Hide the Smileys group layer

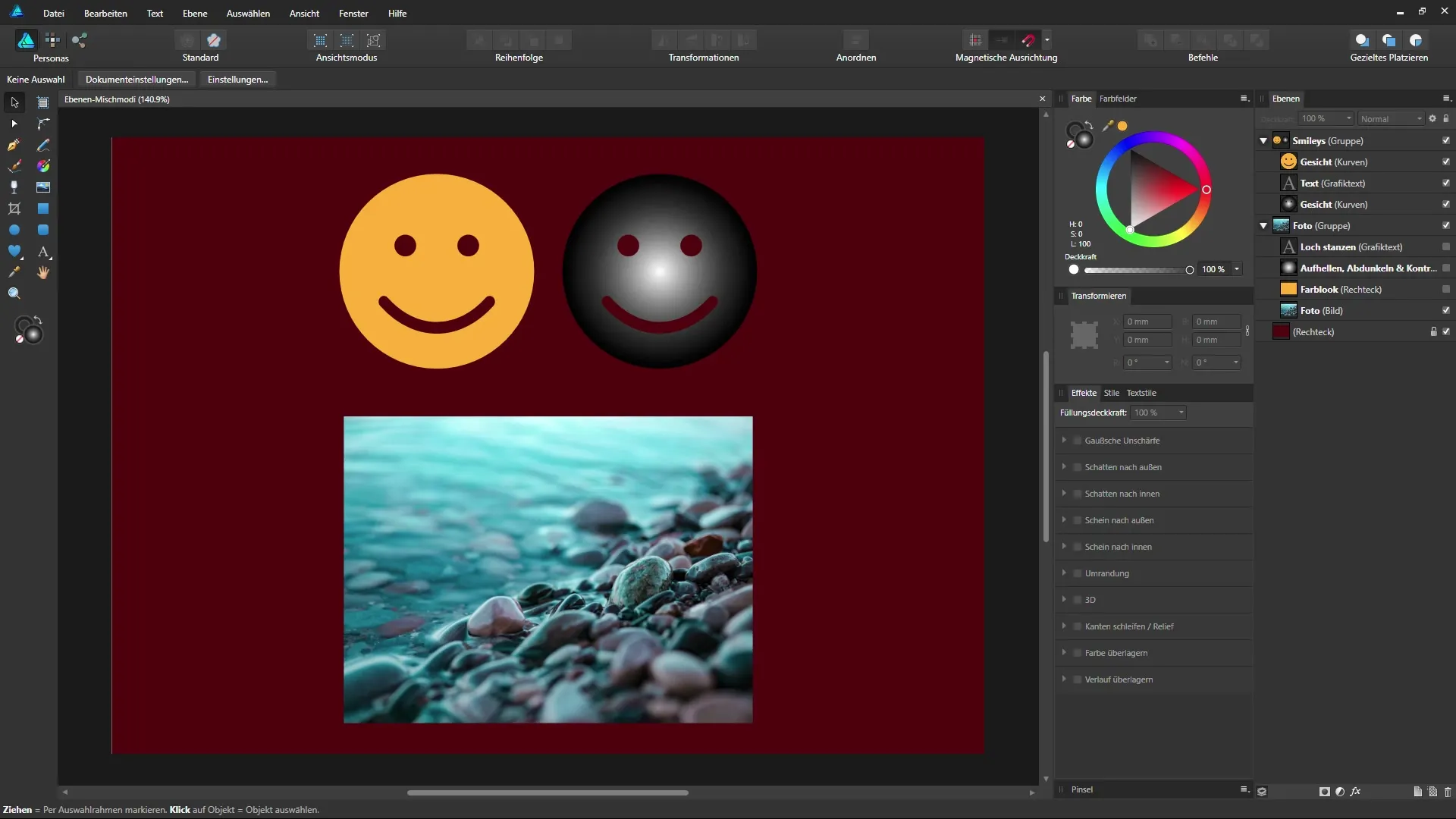(1446, 141)
